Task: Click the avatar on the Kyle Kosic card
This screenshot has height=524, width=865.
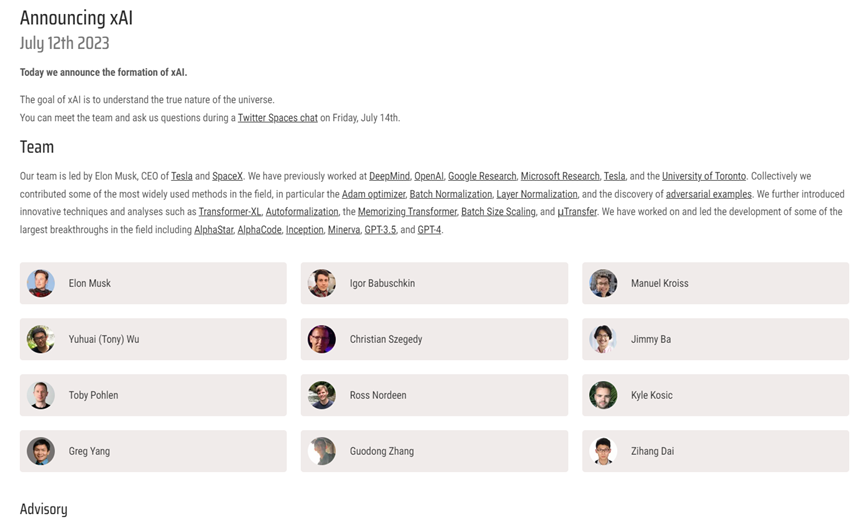Action: point(603,395)
